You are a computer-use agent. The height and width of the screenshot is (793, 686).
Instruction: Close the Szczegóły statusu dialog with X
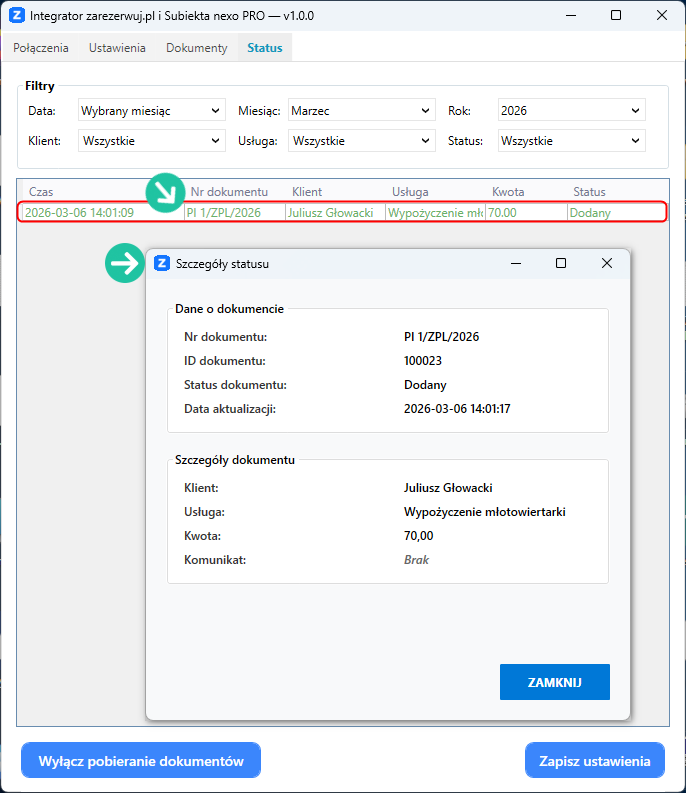pyautogui.click(x=606, y=264)
